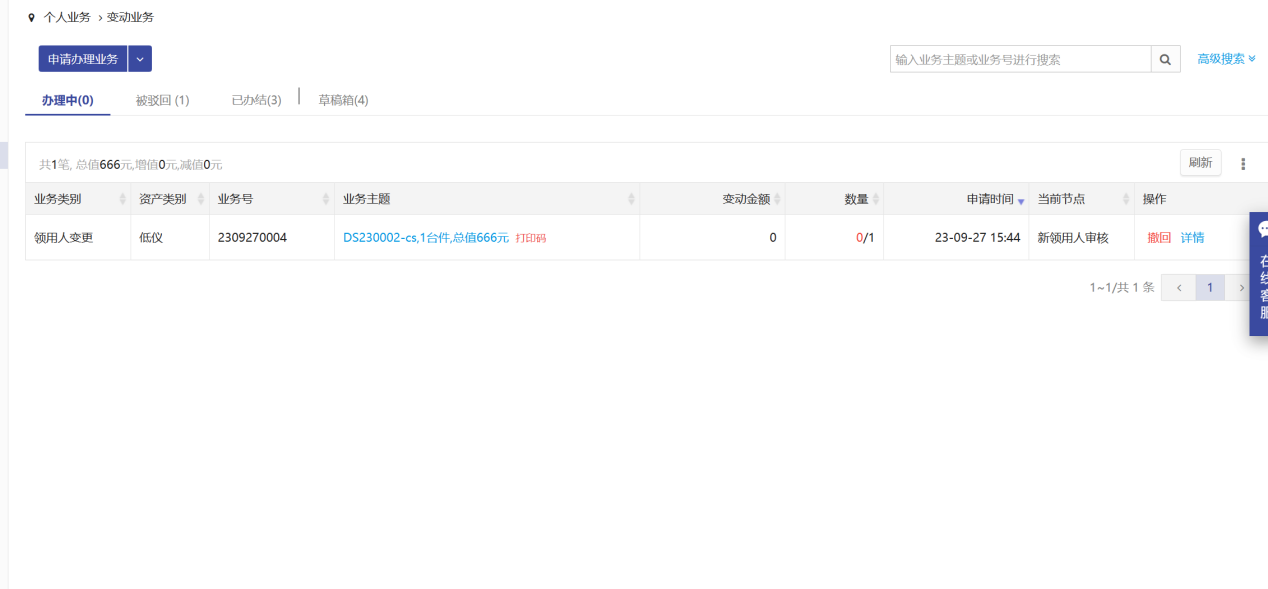Click the 申请办理业务 button

83,59
